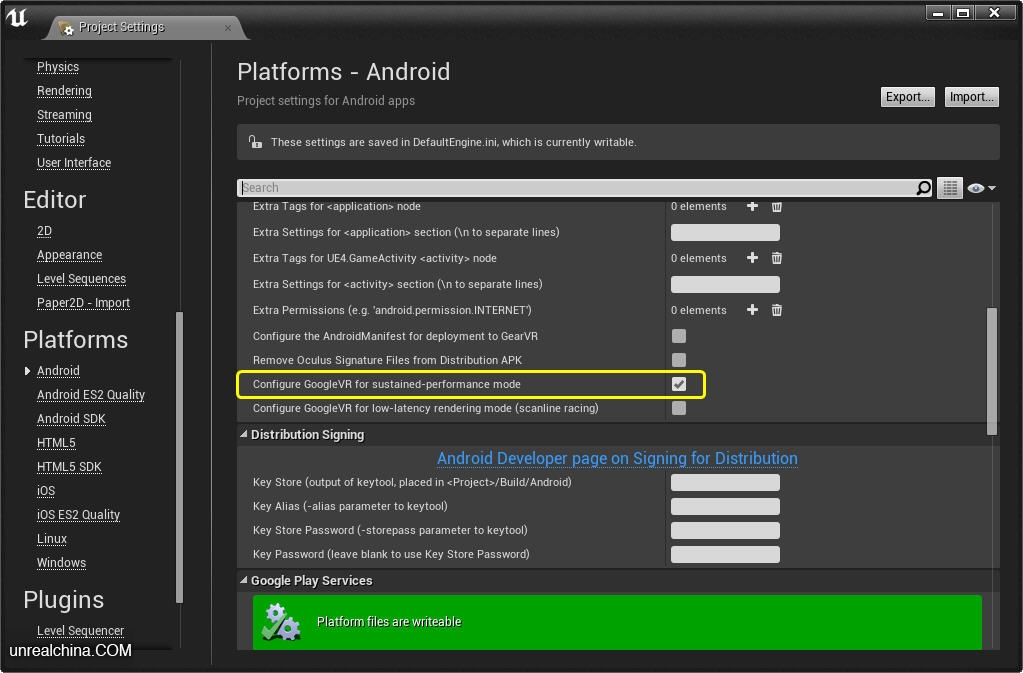Screen dimensions: 1023x673
Task: Click Extra Settings for application section field
Action: (x=725, y=232)
